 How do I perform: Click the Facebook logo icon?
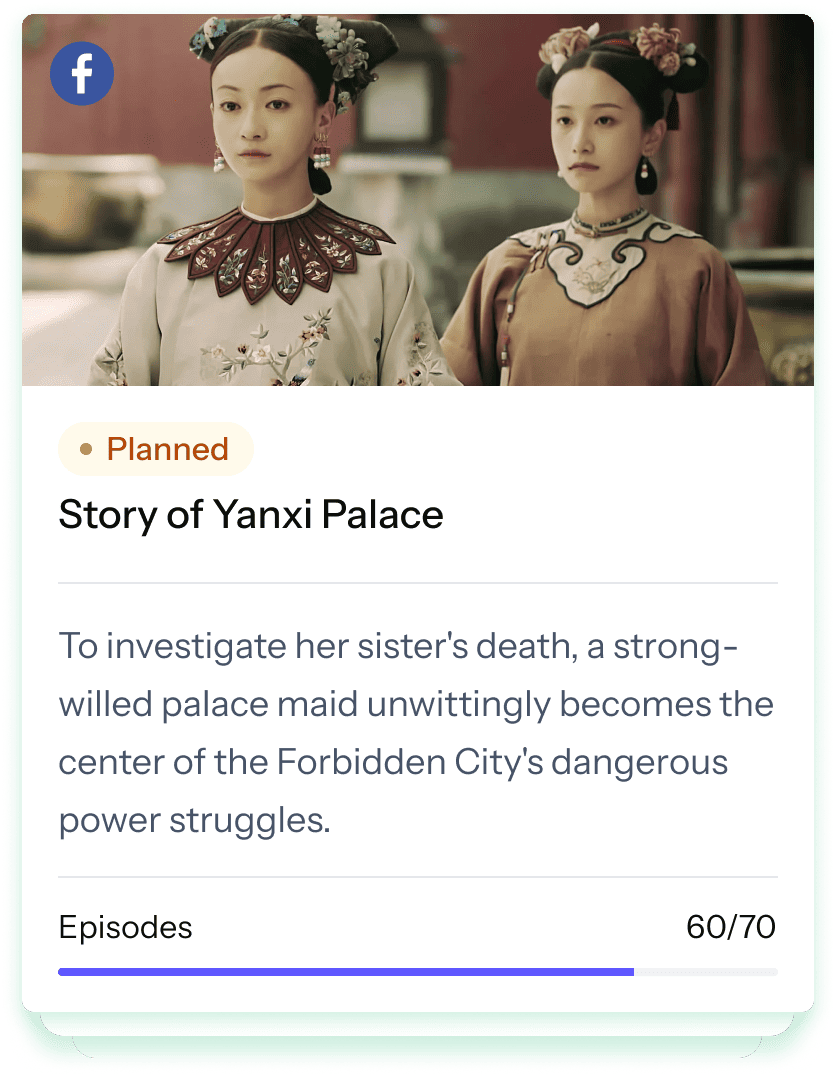(82, 73)
